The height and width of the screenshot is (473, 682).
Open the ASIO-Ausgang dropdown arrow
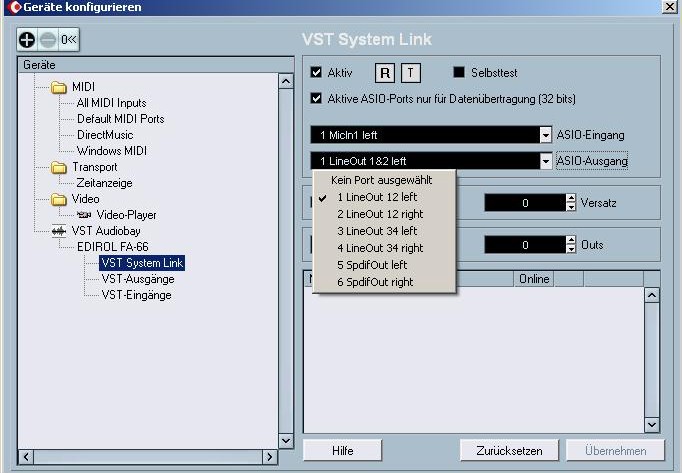tap(545, 161)
